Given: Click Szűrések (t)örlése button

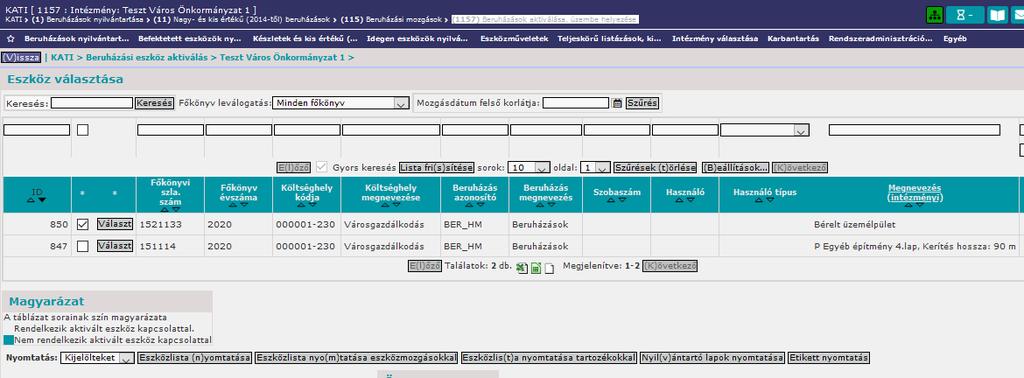Looking at the screenshot, I should (655, 168).
